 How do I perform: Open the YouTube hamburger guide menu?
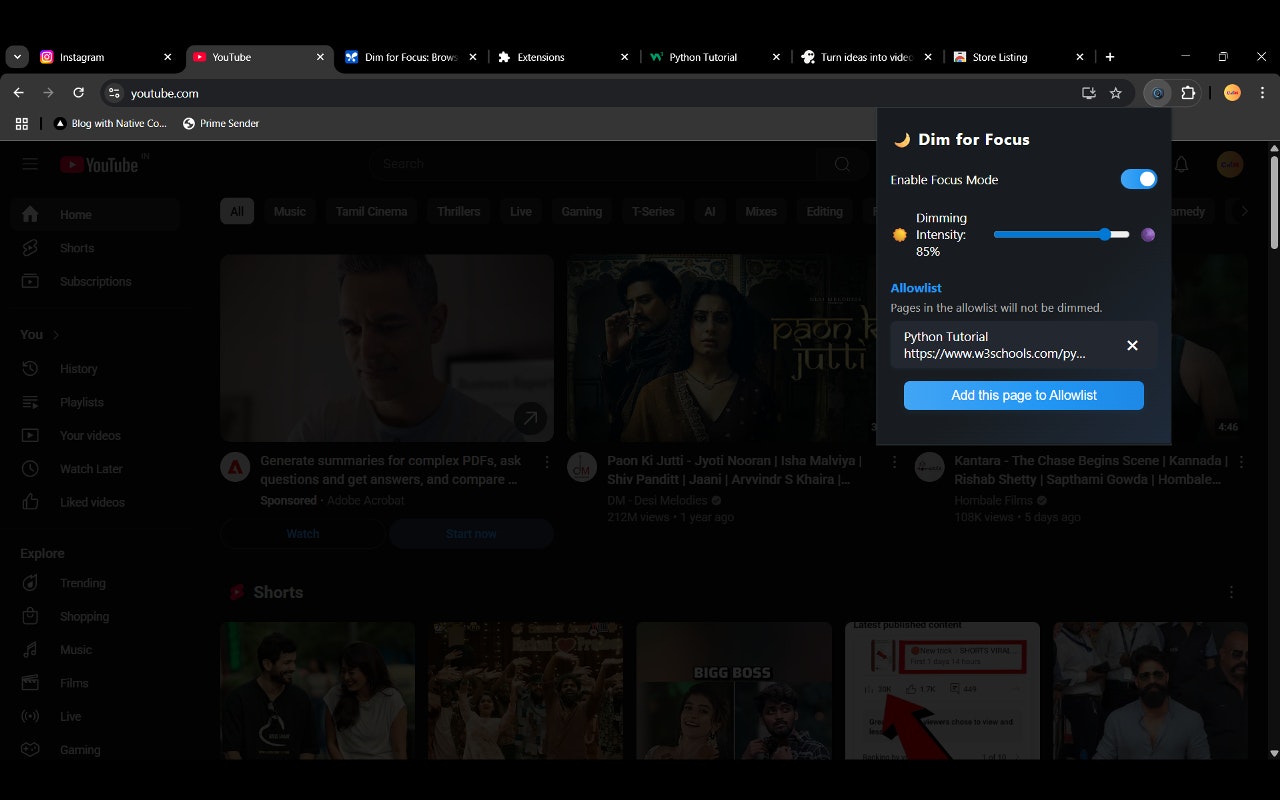coord(29,164)
